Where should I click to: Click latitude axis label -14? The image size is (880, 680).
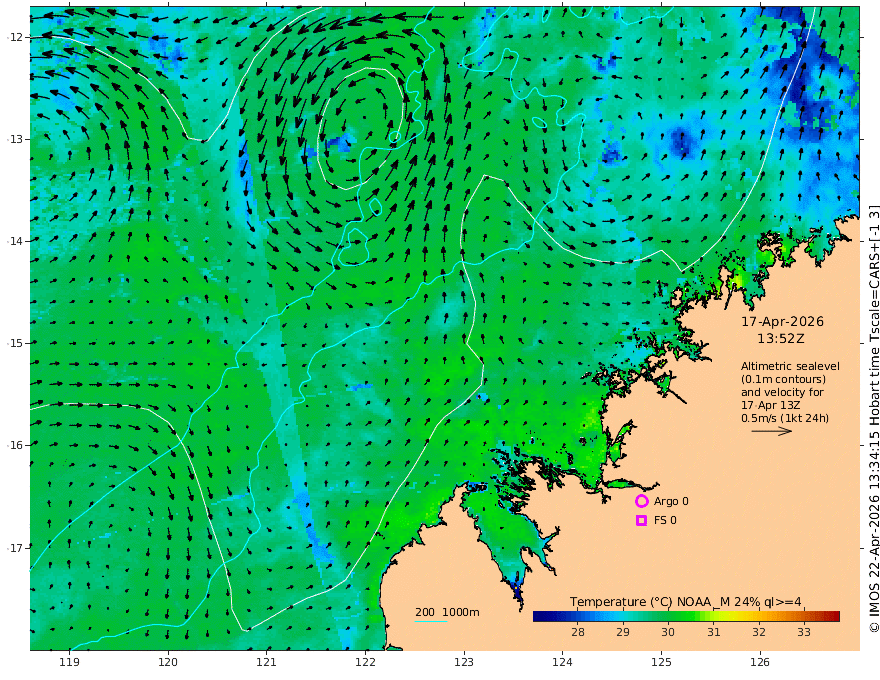[15, 241]
